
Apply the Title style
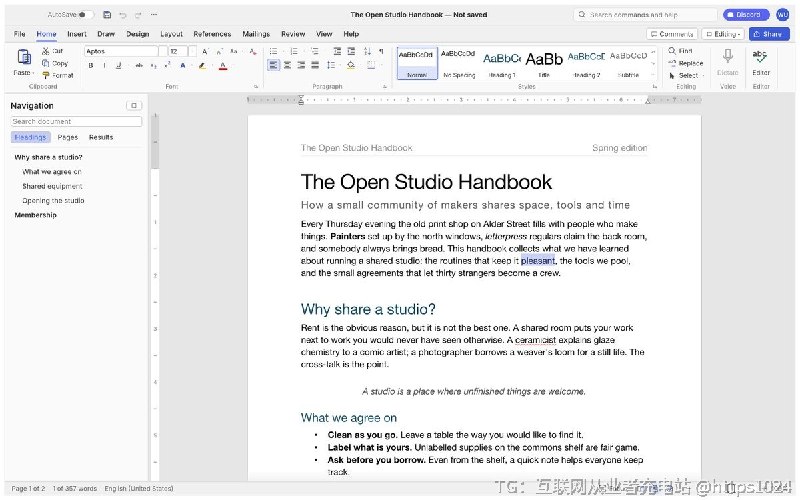pos(544,64)
